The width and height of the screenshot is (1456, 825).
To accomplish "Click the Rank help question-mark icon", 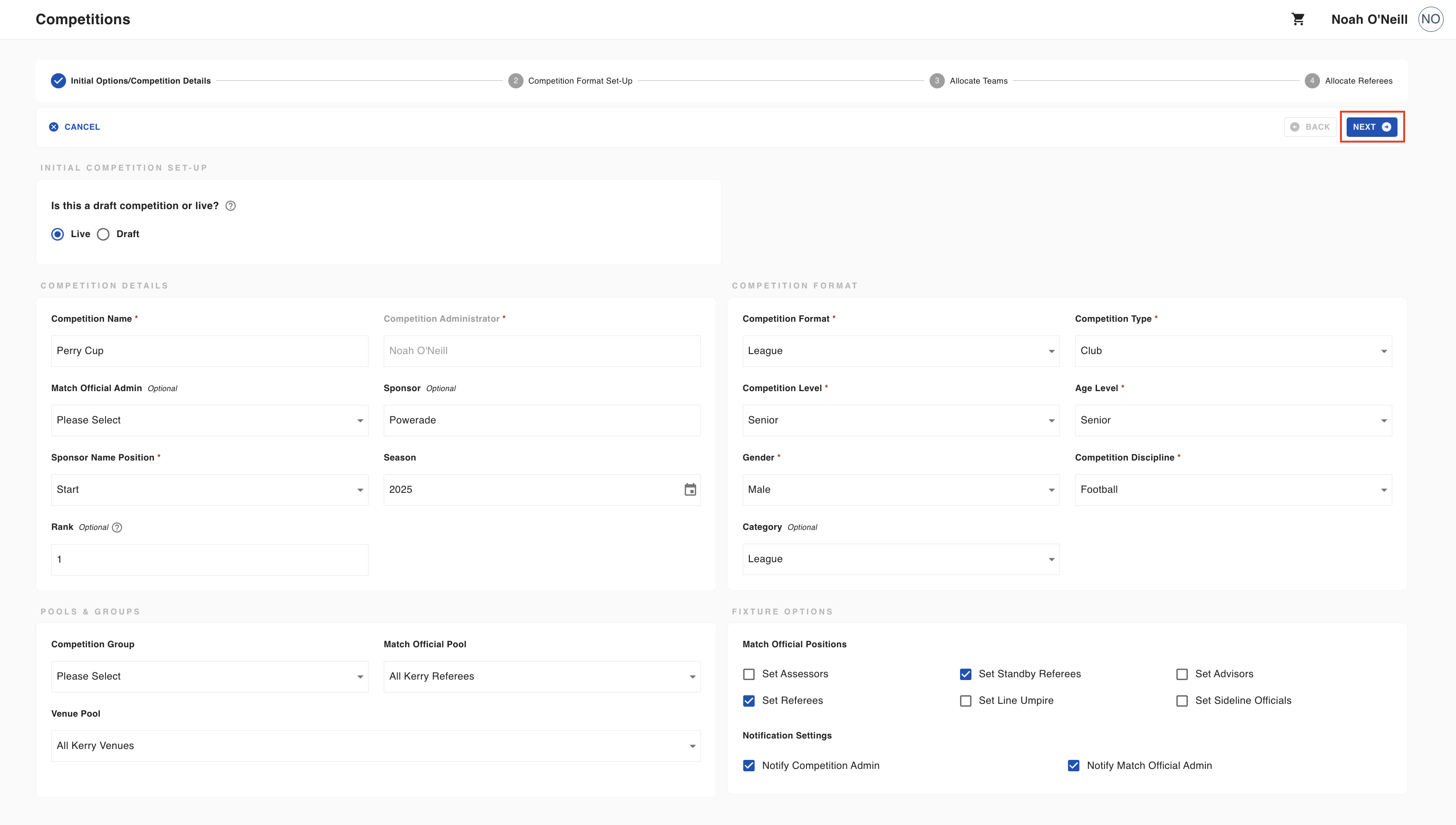I will pyautogui.click(x=117, y=528).
